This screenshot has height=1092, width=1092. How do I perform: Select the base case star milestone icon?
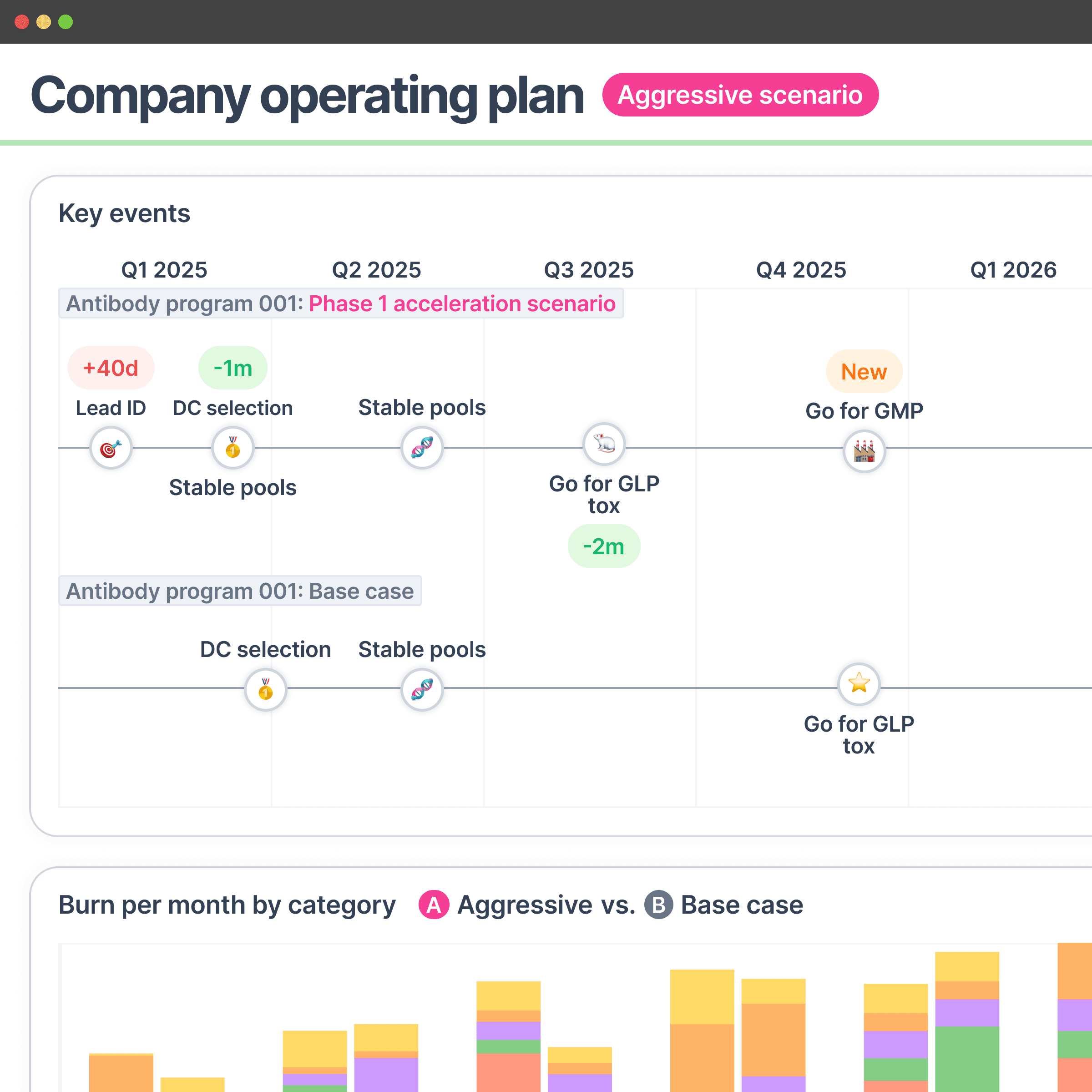[859, 684]
